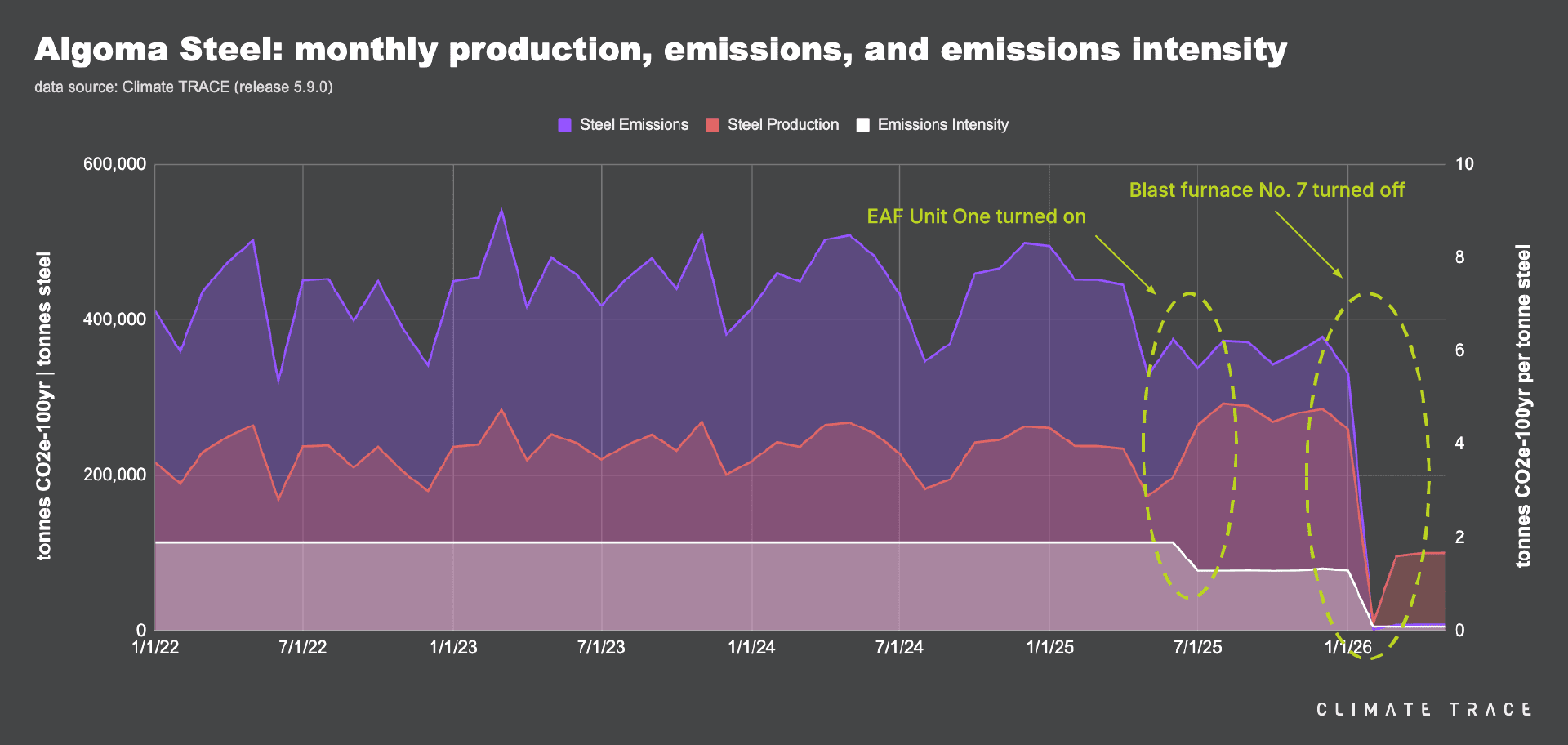
Task: Select the 'Steel Production' legend label
Action: (783, 125)
